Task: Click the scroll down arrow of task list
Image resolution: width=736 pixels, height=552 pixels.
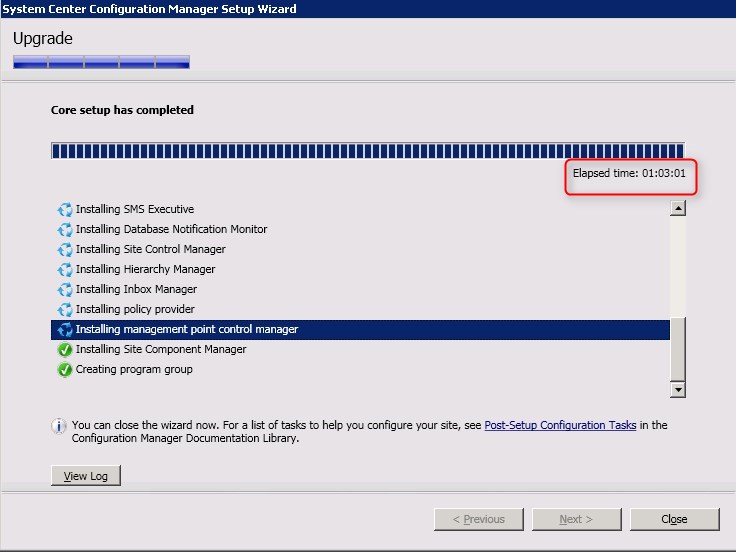Action: click(x=678, y=390)
